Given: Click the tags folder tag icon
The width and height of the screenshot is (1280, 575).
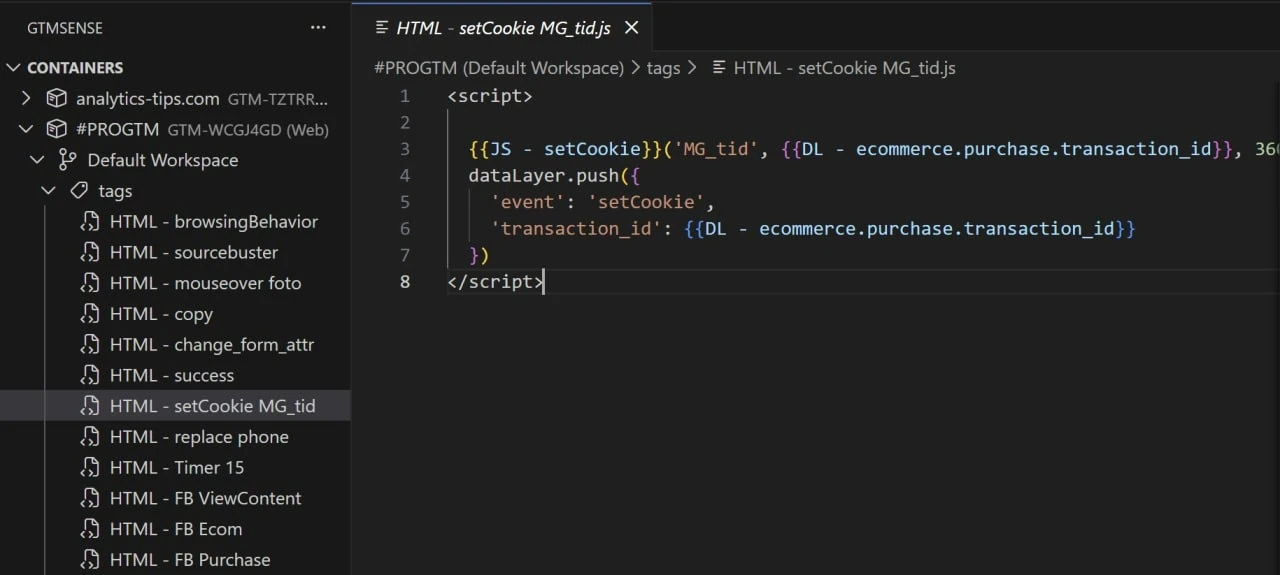Looking at the screenshot, I should coord(78,191).
